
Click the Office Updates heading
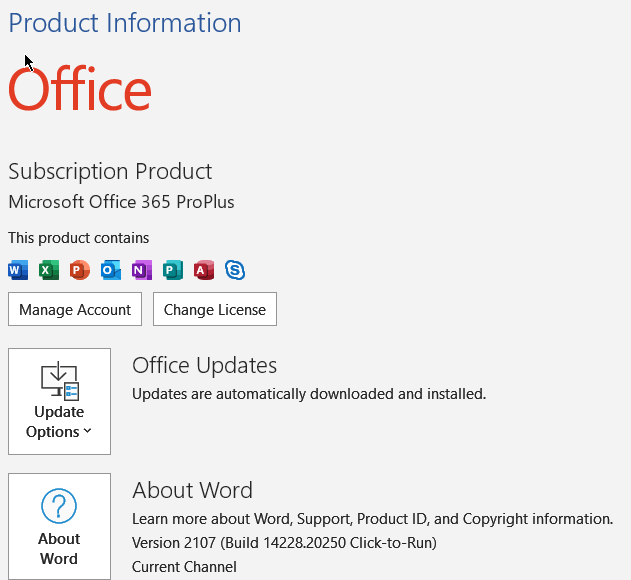[x=204, y=365]
